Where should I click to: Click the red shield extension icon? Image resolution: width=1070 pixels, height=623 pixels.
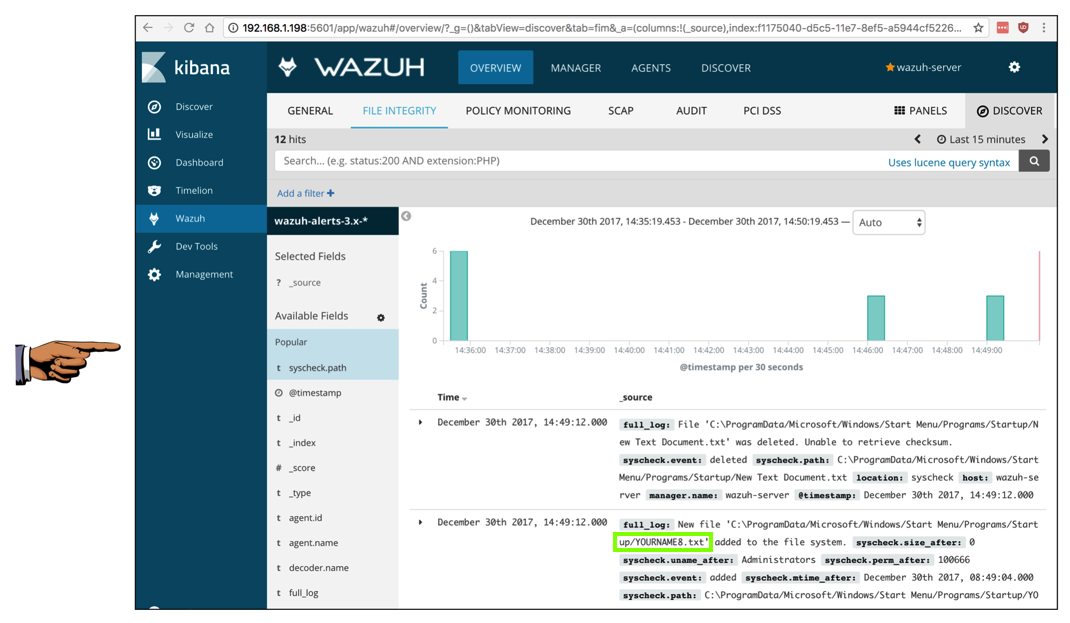click(1023, 28)
